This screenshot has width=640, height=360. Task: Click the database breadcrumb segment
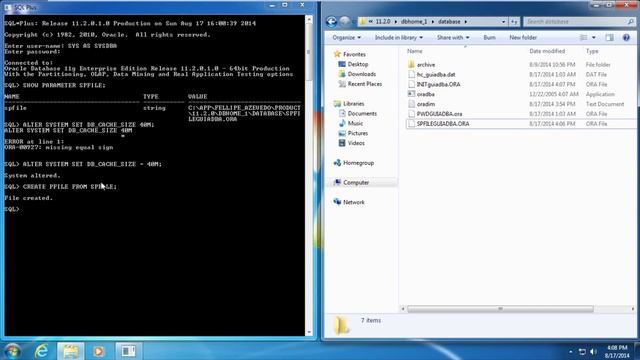point(449,22)
